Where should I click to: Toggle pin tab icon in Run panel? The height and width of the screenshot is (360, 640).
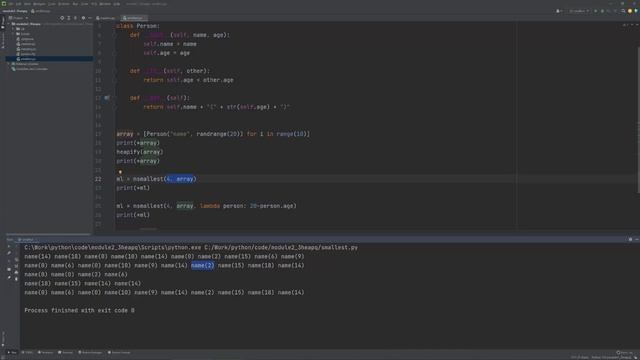click(x=9, y=278)
